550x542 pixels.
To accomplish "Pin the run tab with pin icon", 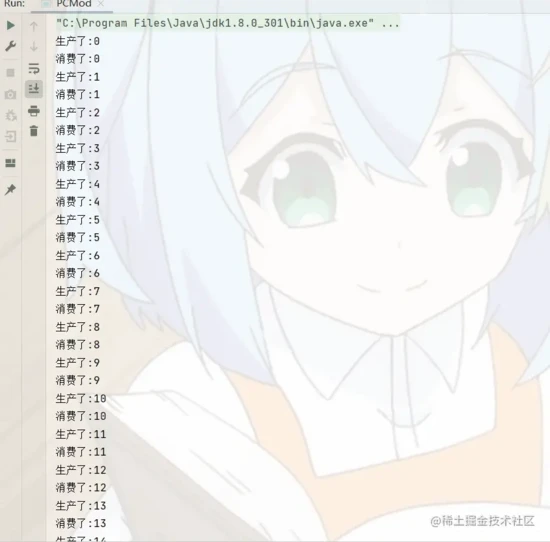I will (x=10, y=190).
